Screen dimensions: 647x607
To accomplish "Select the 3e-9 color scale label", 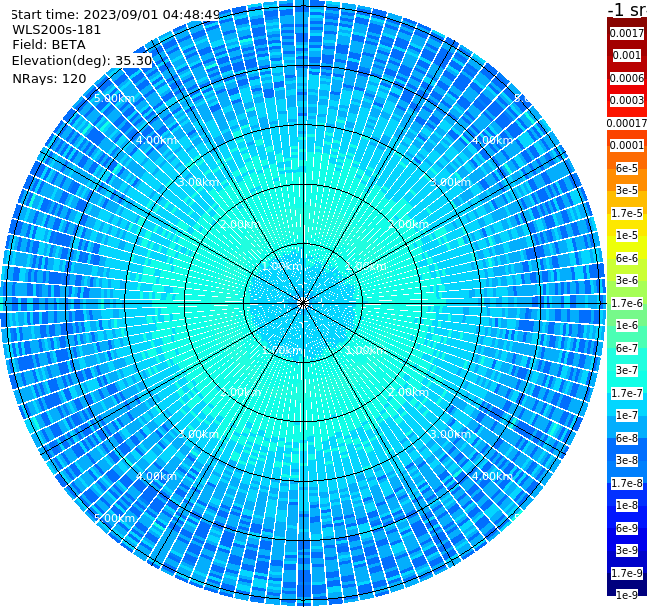I will (x=627, y=550).
